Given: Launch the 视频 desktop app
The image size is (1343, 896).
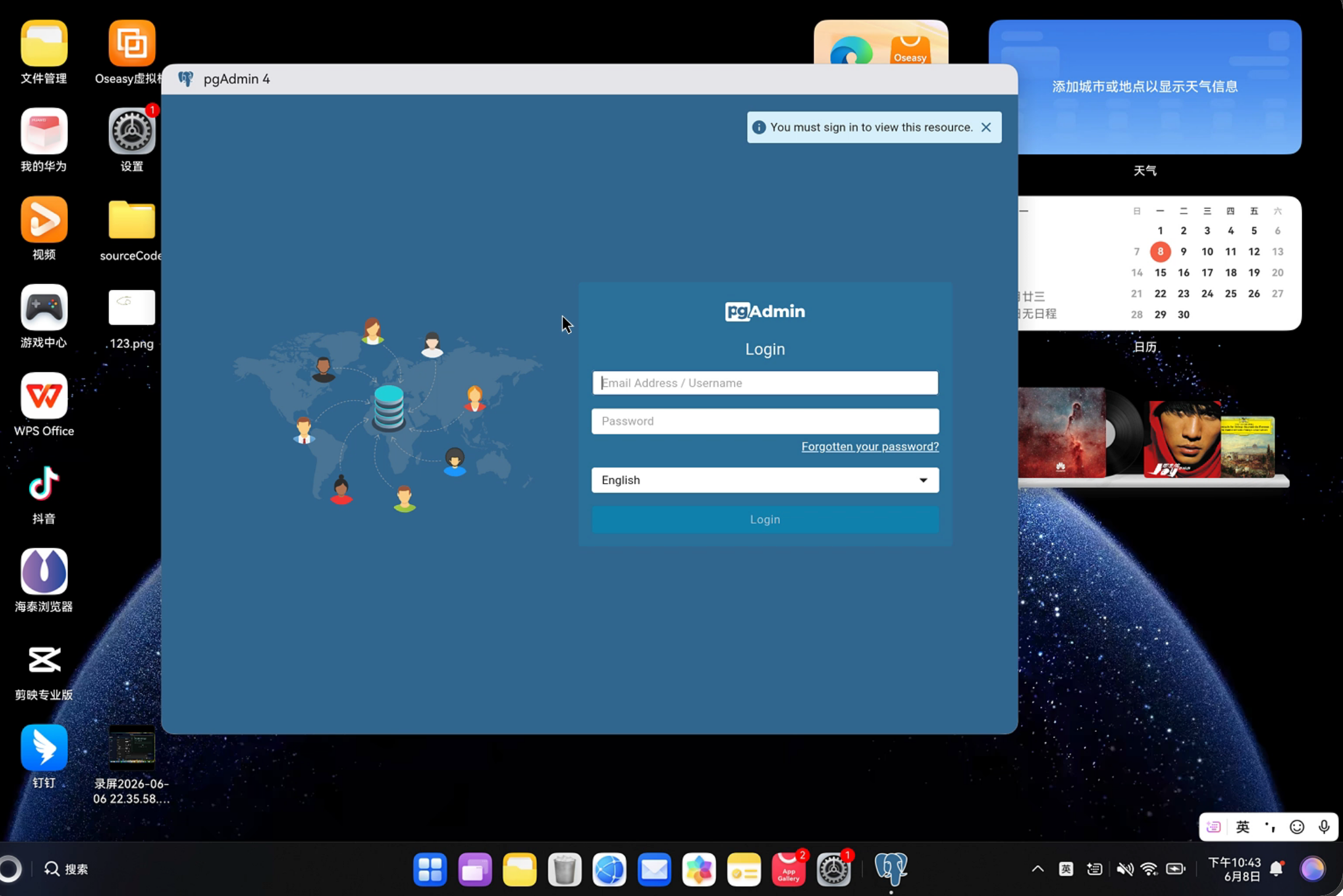Looking at the screenshot, I should coord(44,219).
